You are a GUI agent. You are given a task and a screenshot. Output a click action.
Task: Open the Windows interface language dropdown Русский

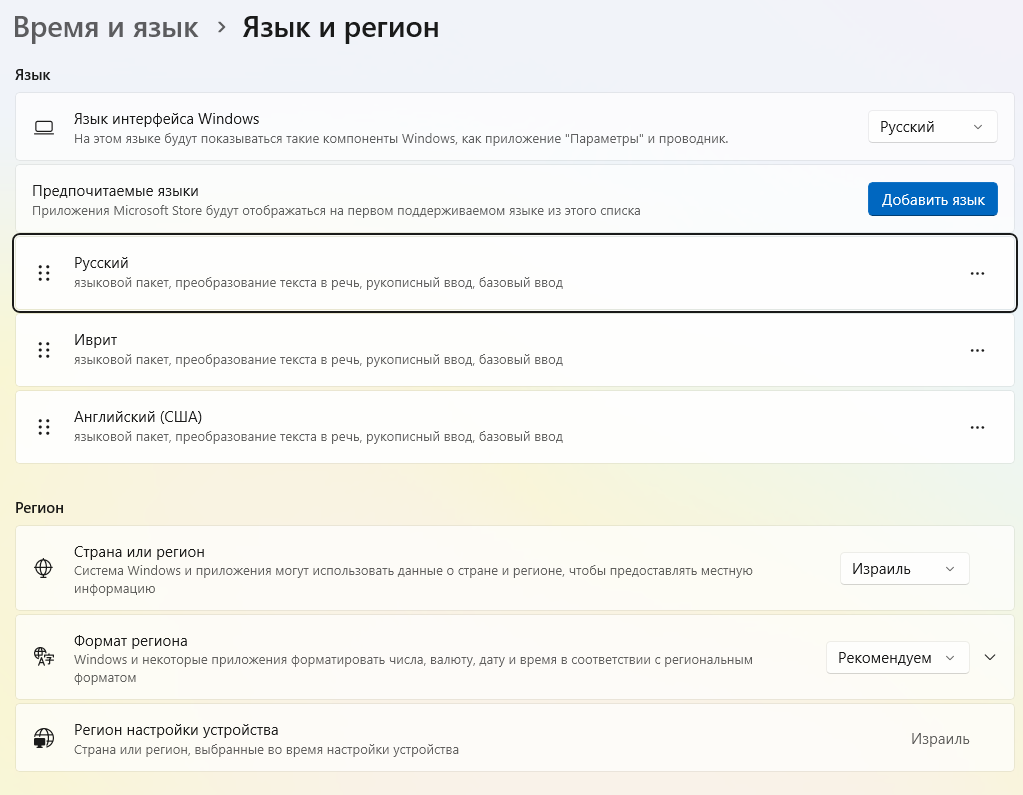point(932,127)
